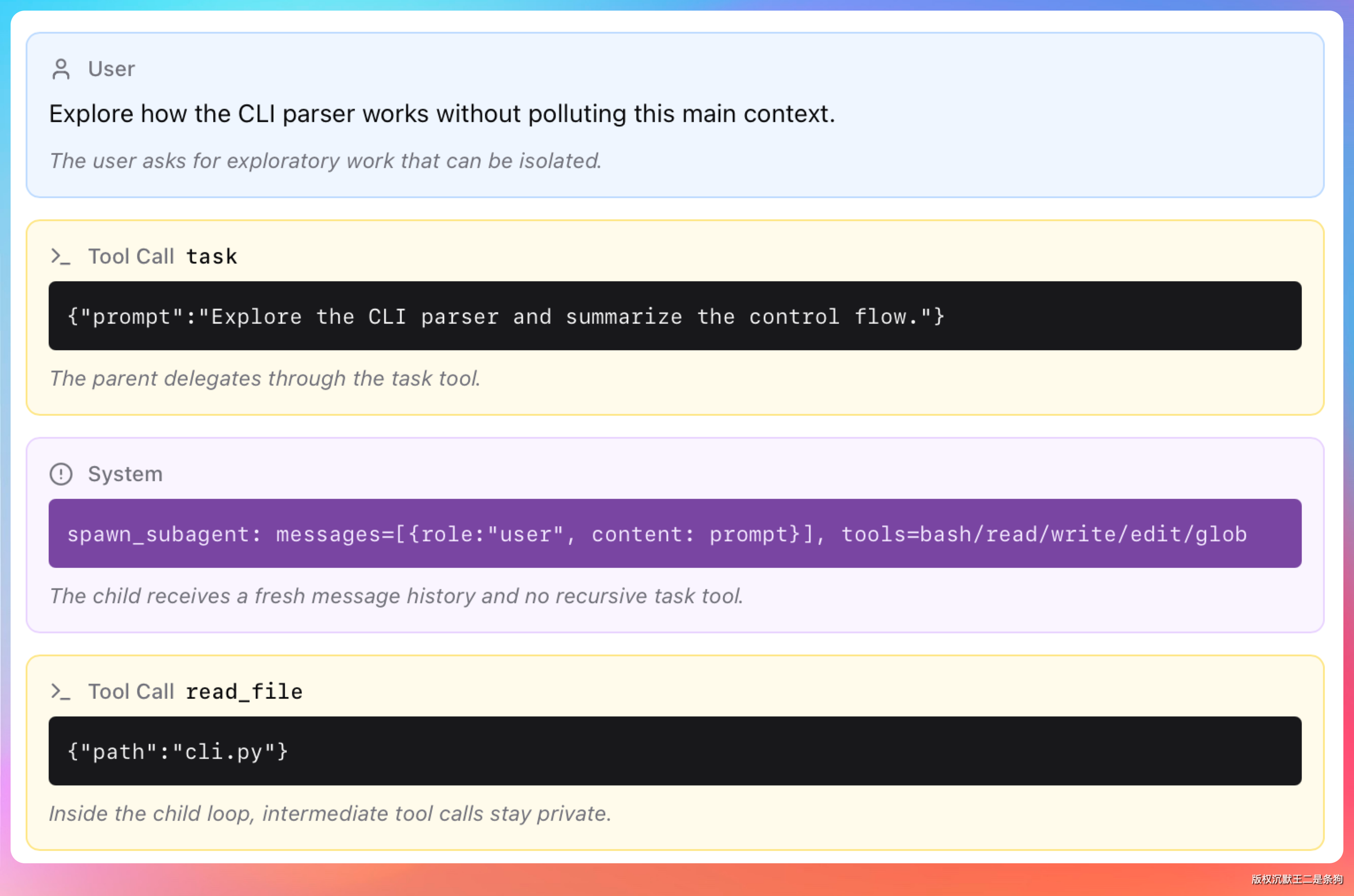Click the terminal icon beside Tool Call task
The width and height of the screenshot is (1354, 896).
click(x=61, y=257)
